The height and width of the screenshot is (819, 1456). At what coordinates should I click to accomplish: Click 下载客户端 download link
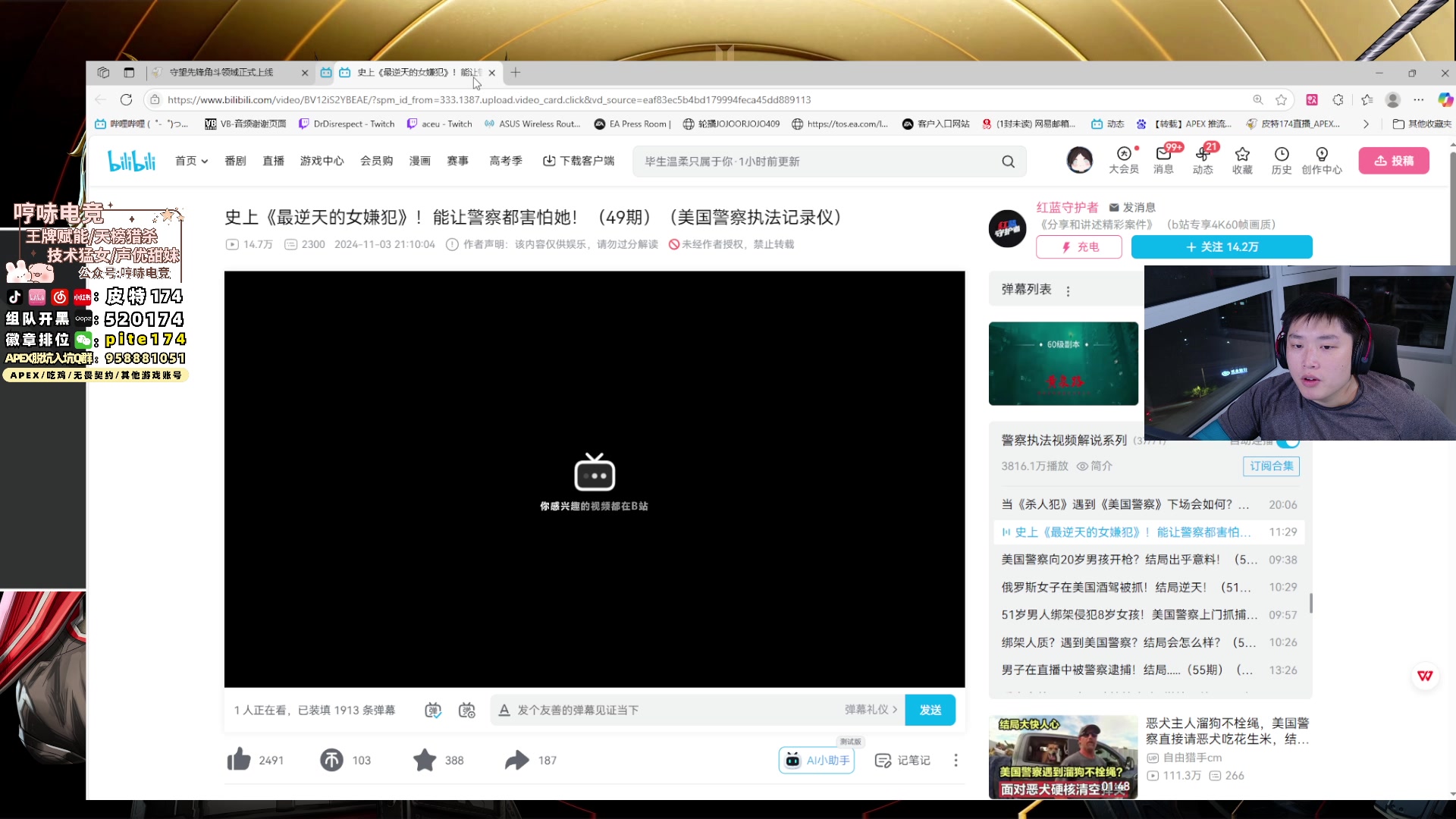tap(579, 161)
